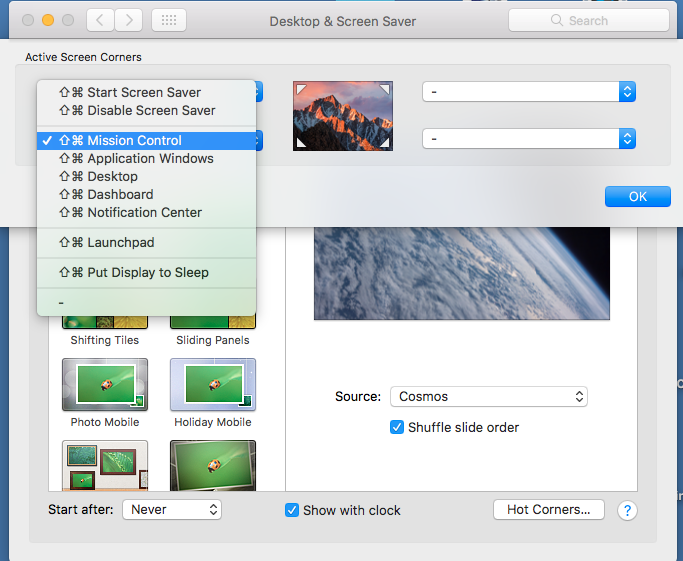The height and width of the screenshot is (561, 683).
Task: Select the Photo Mobile screen saver
Action: click(x=105, y=385)
